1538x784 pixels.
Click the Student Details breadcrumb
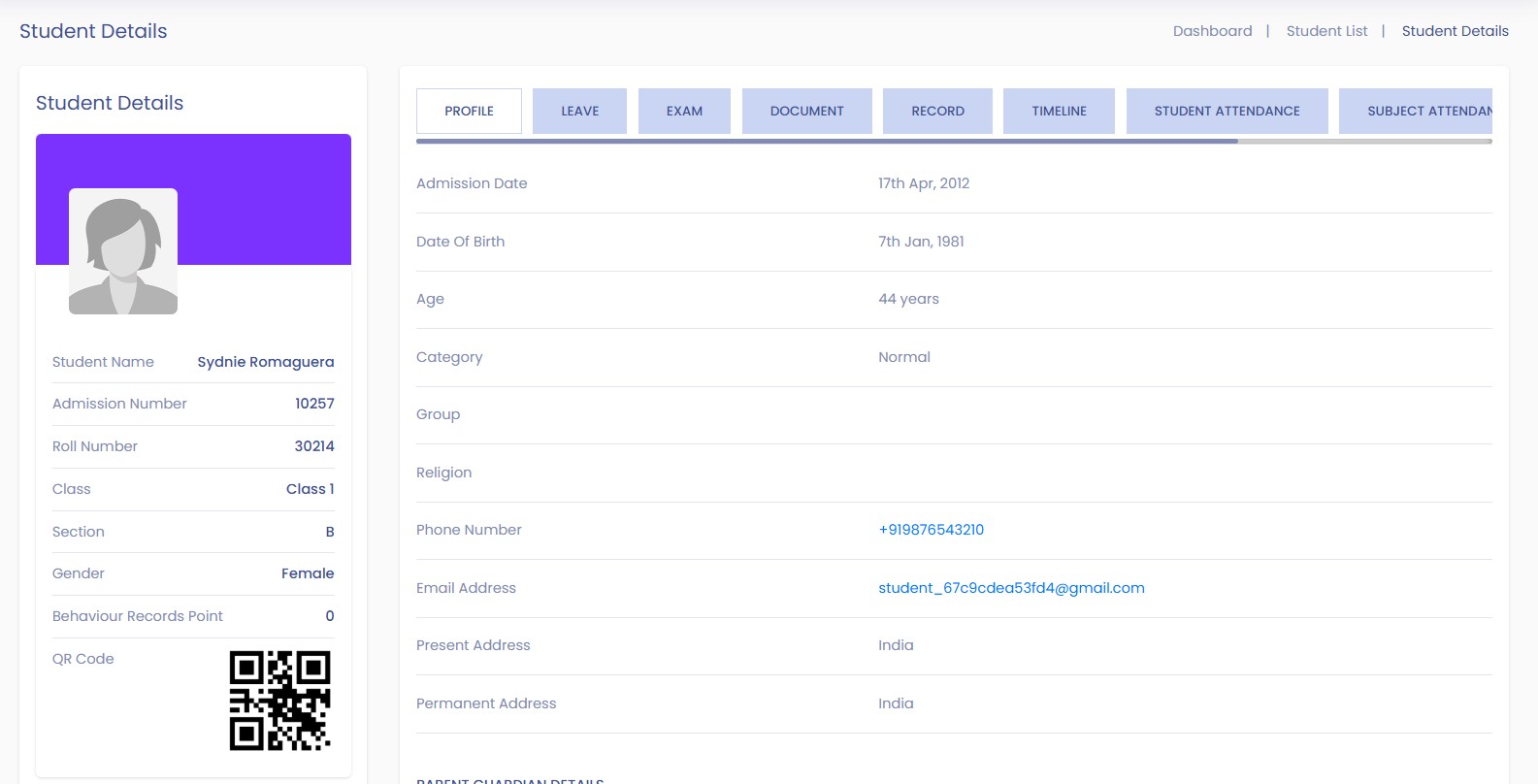[1455, 31]
